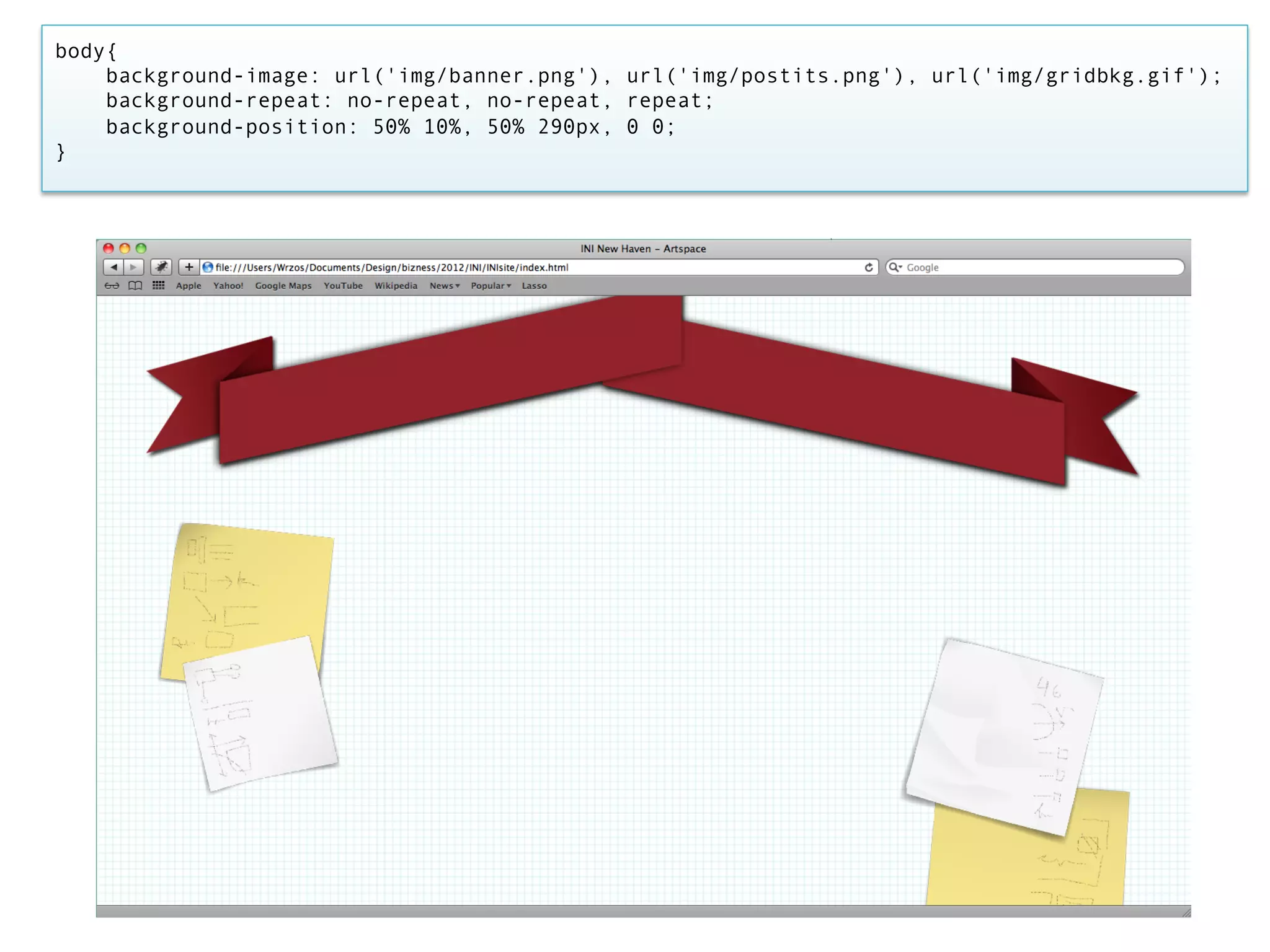Open the Apple bookmark
The image size is (1270, 952).
coord(189,286)
